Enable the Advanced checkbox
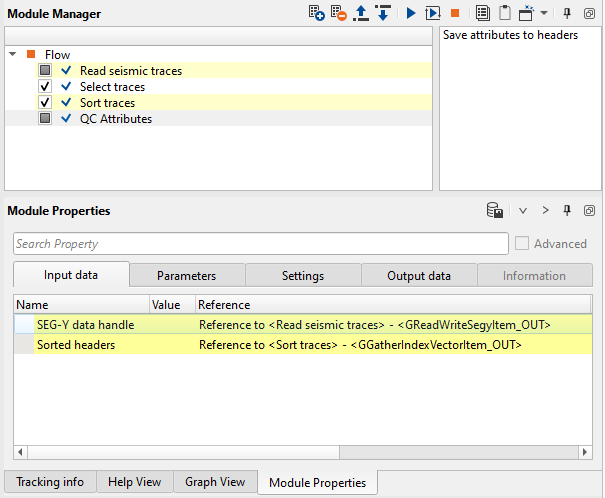The width and height of the screenshot is (605, 498). click(522, 244)
